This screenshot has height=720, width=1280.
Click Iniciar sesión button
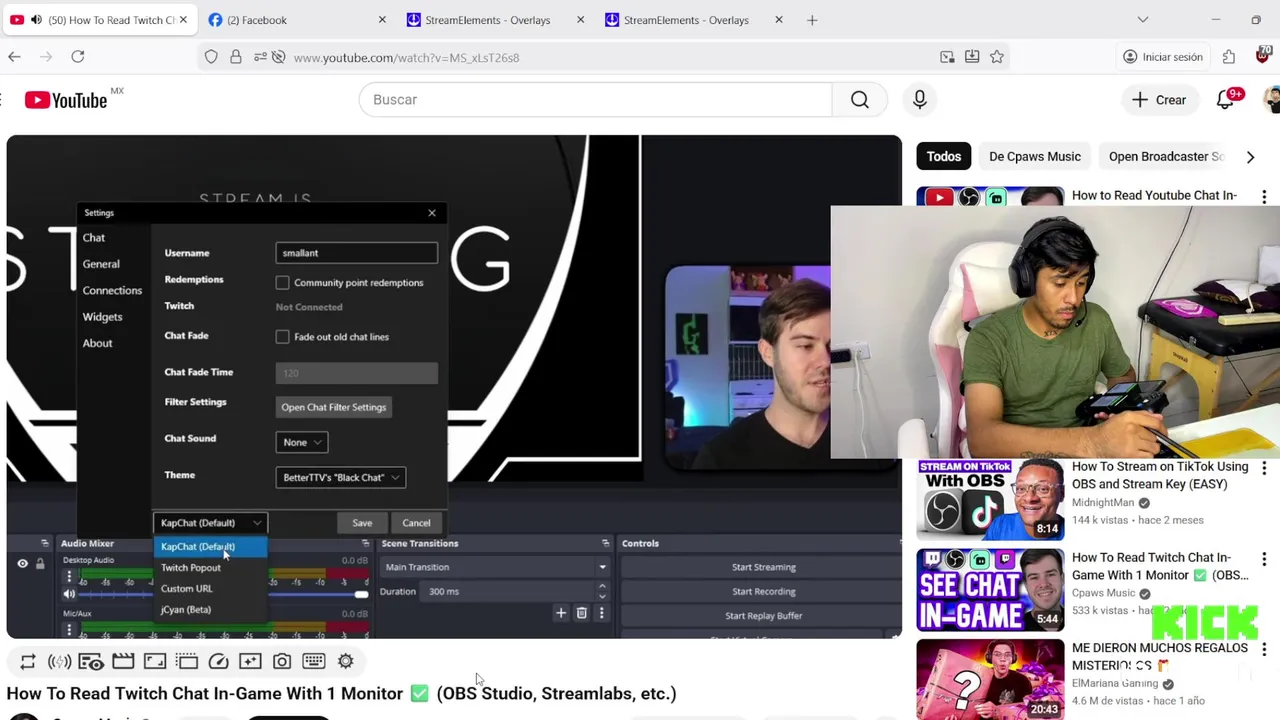[x=1163, y=57]
